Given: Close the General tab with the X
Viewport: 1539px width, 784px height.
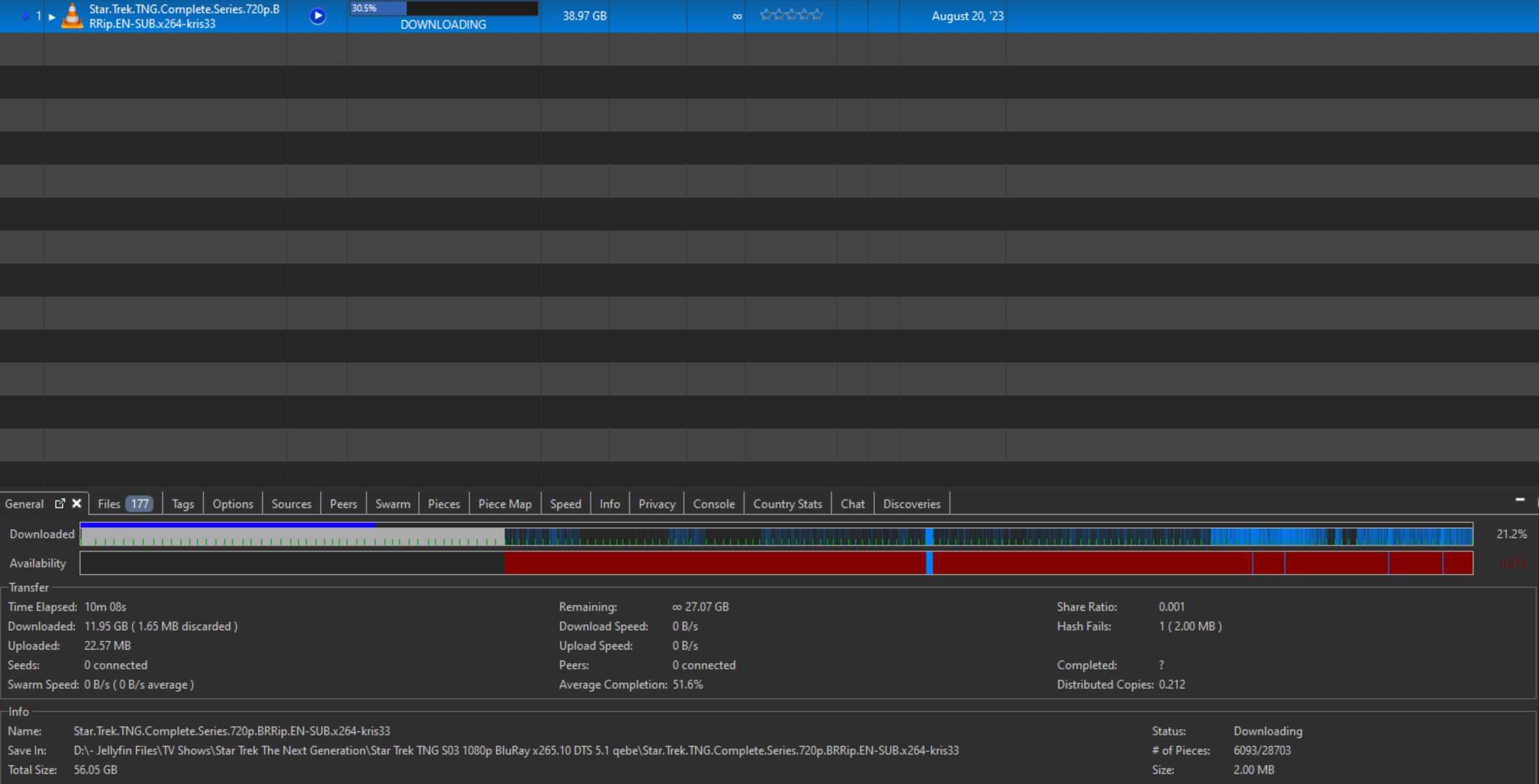Looking at the screenshot, I should pyautogui.click(x=76, y=503).
